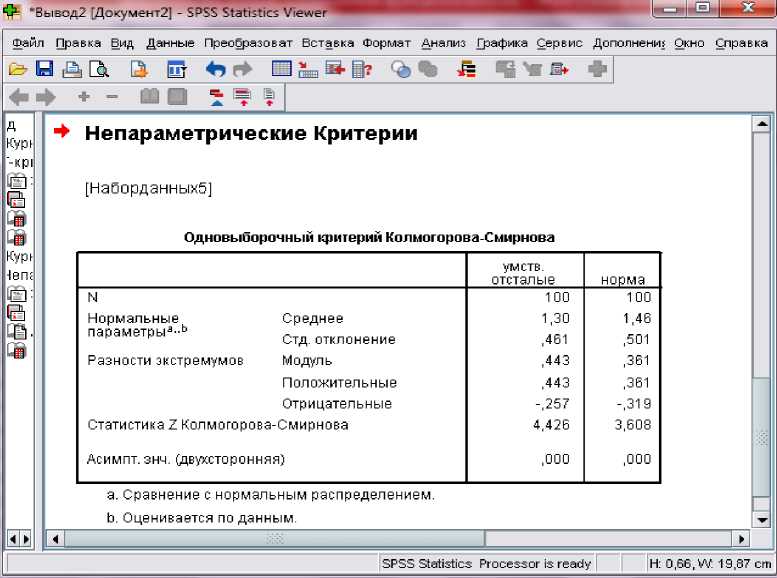Click the Go to Data grid icon
The height and width of the screenshot is (578, 777).
pyautogui.click(x=281, y=68)
